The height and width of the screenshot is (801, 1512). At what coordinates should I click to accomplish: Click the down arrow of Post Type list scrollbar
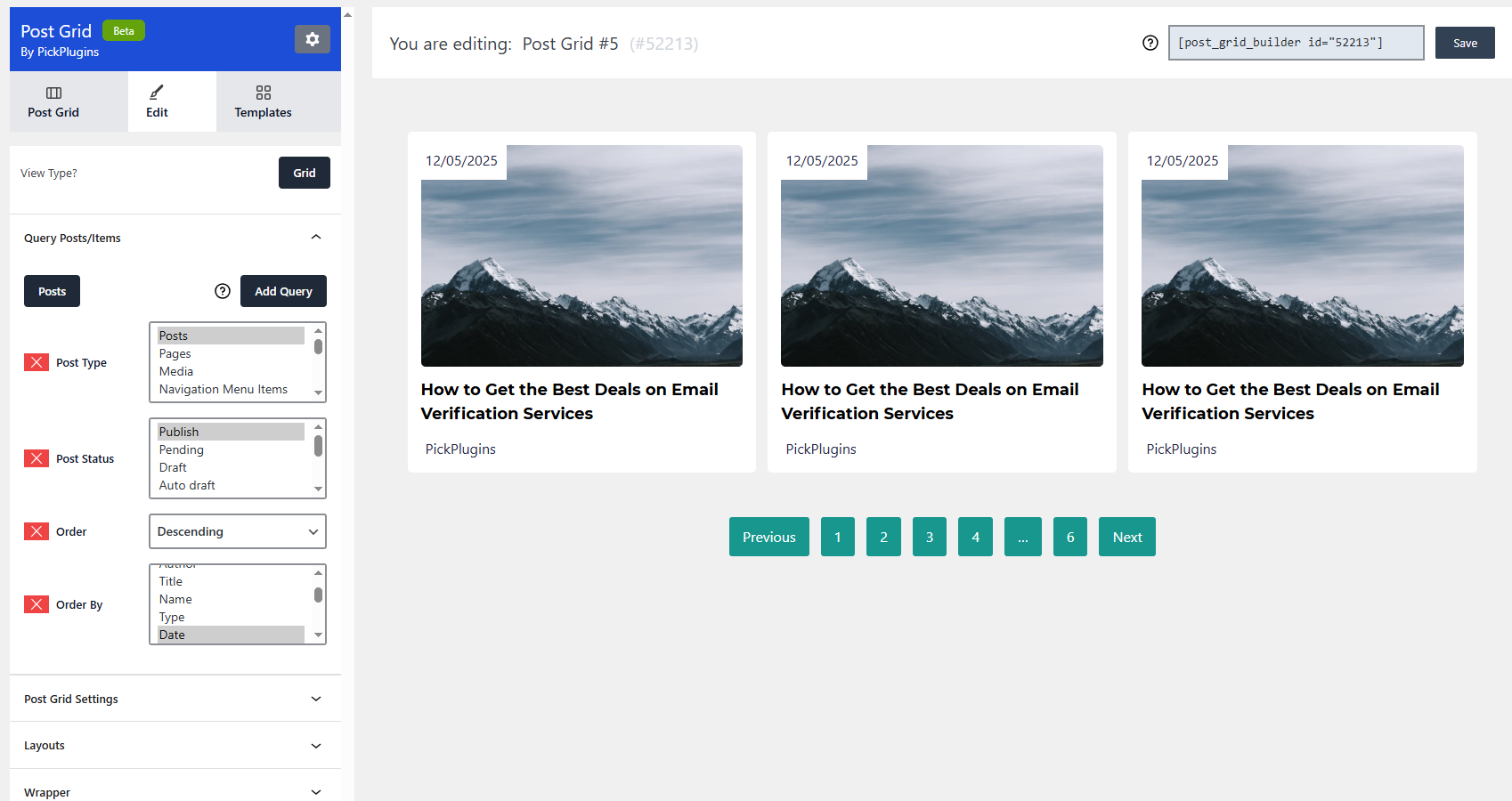tap(318, 392)
